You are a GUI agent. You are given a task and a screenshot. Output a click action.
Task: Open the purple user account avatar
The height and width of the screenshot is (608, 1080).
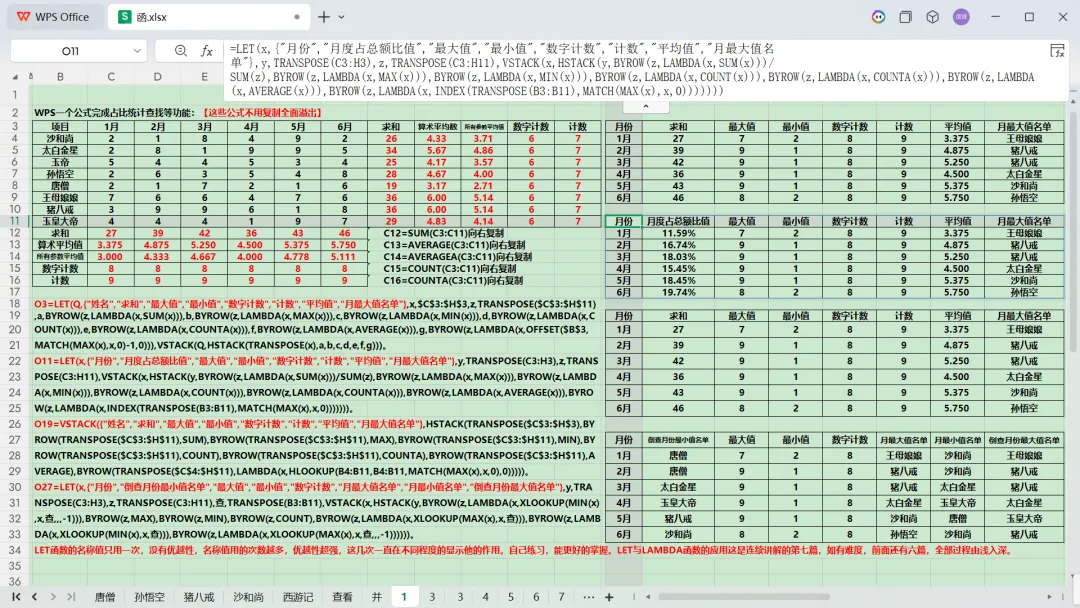point(961,17)
